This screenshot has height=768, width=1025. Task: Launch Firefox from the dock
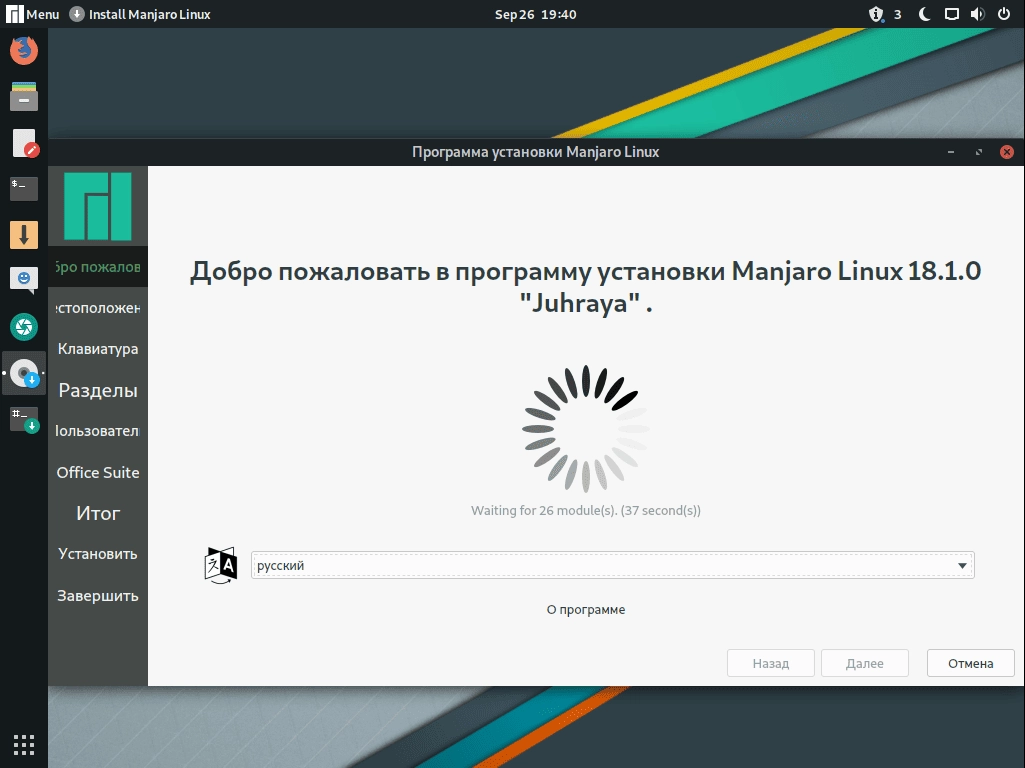pos(24,50)
